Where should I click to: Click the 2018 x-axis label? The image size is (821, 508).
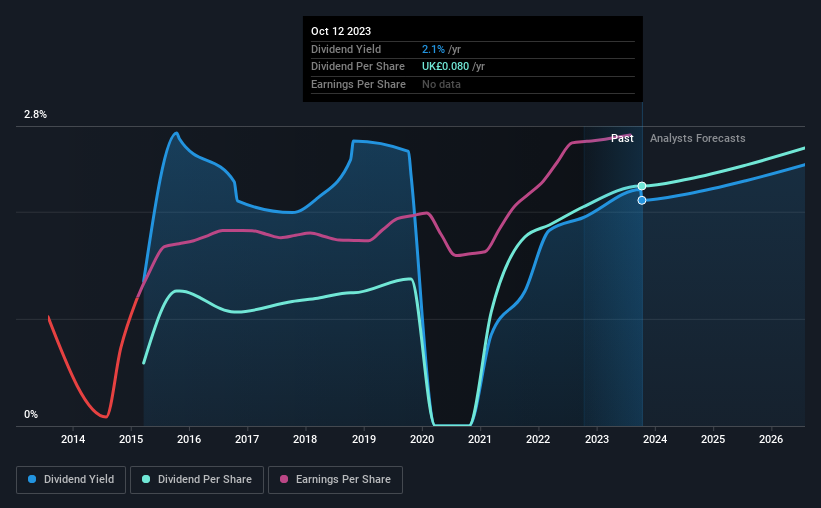(305, 439)
